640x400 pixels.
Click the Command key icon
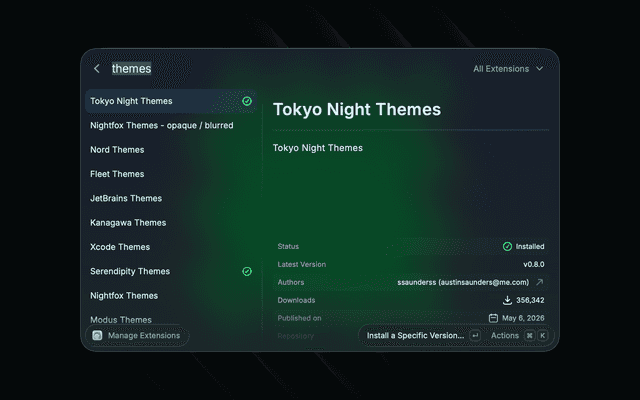click(529, 336)
